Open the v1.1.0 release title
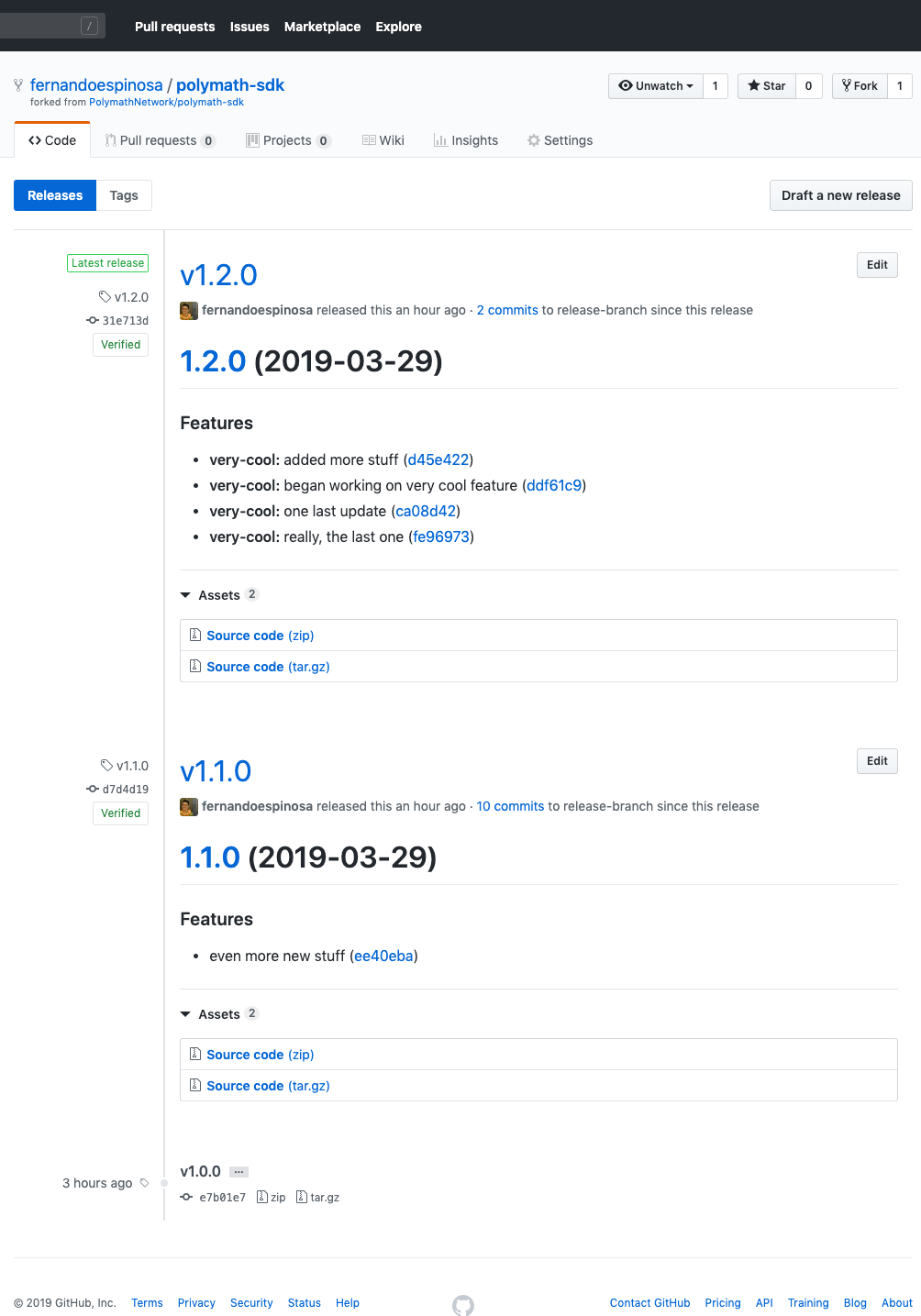 coord(216,771)
